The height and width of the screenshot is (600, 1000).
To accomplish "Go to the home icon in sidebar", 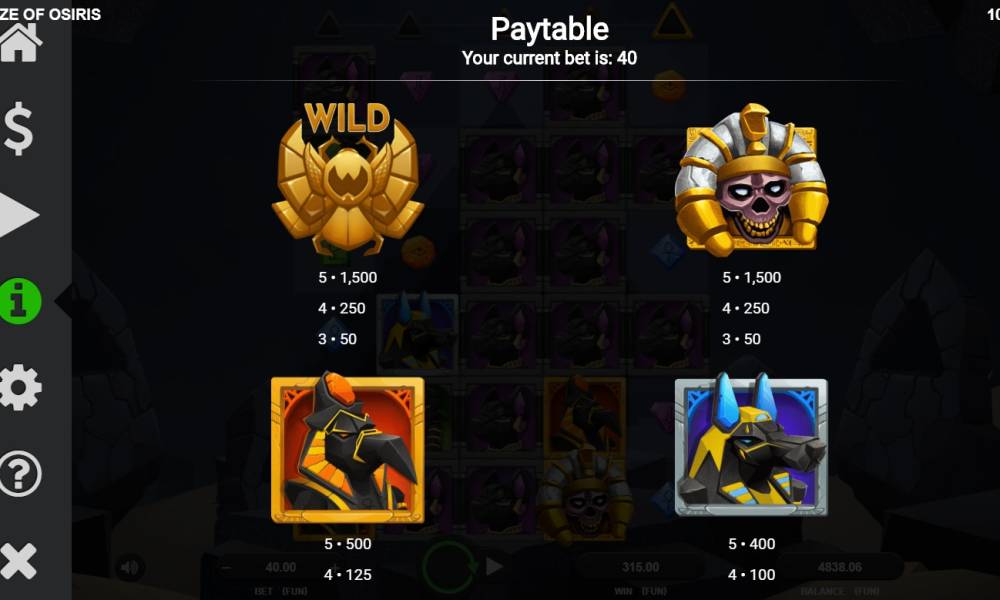I will (20, 43).
